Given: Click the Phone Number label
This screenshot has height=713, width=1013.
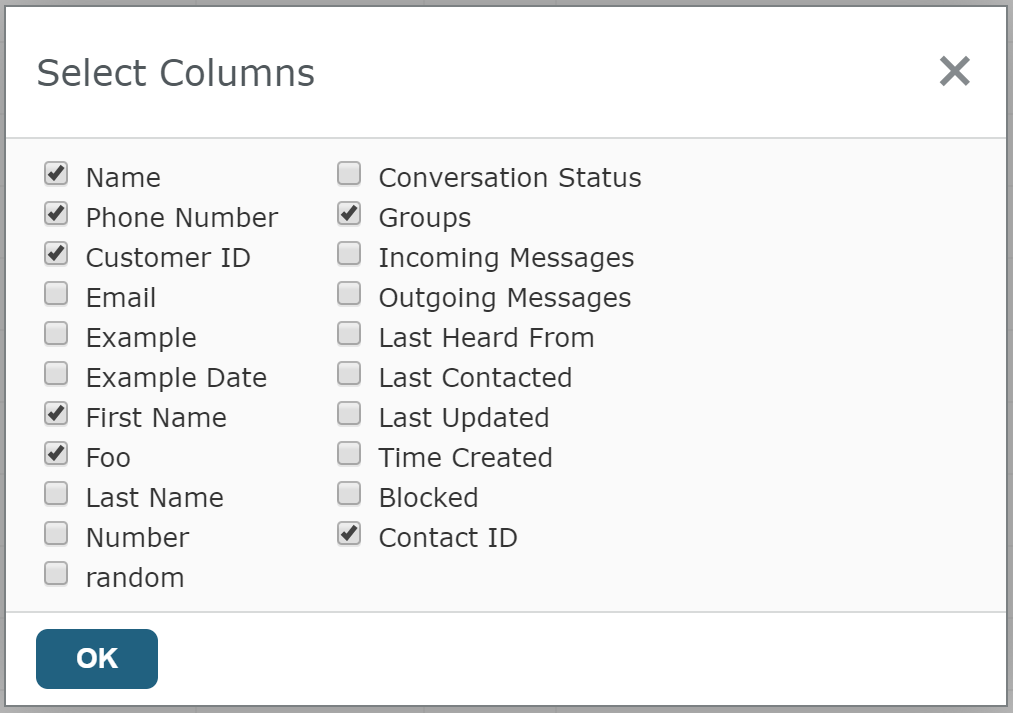Looking at the screenshot, I should pos(182,218).
